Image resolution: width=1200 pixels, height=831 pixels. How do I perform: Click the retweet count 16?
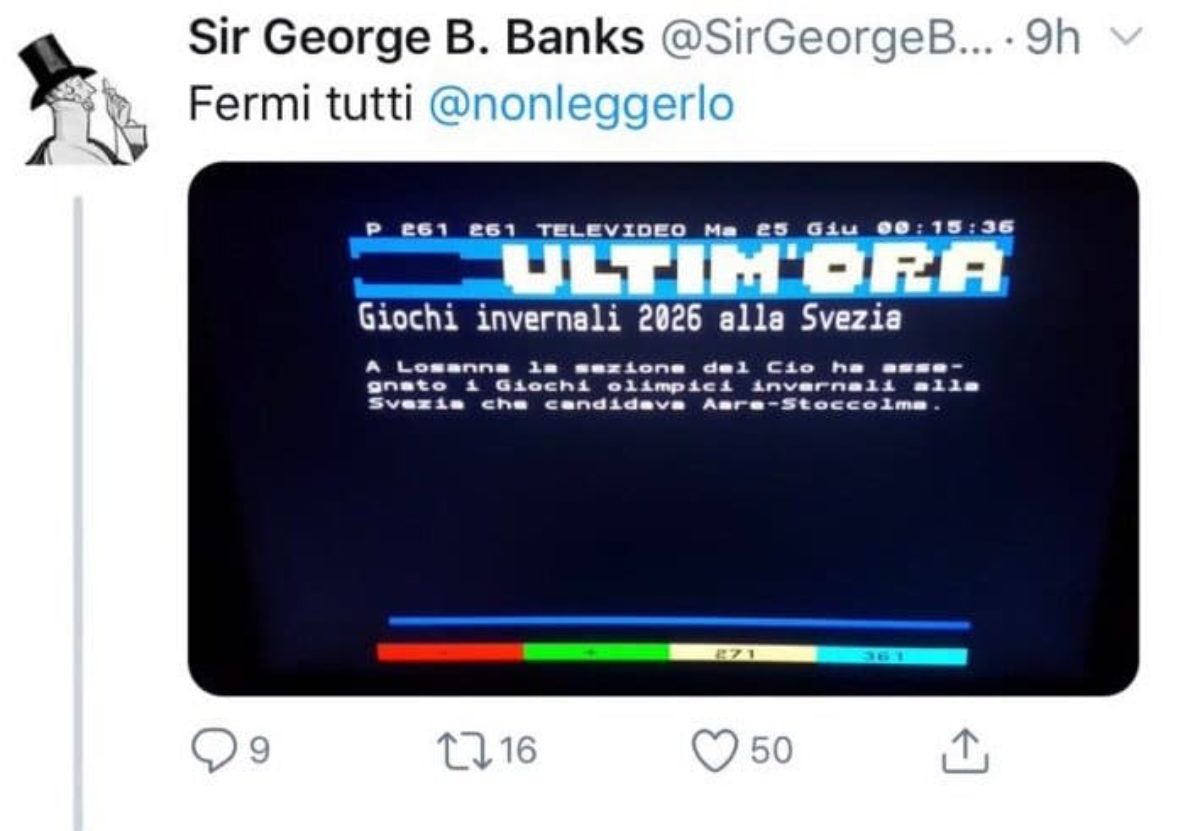[518, 750]
